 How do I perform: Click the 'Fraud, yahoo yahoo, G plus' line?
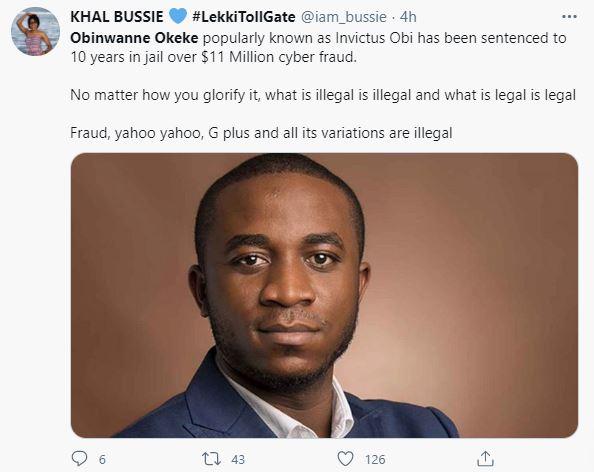[261, 133]
